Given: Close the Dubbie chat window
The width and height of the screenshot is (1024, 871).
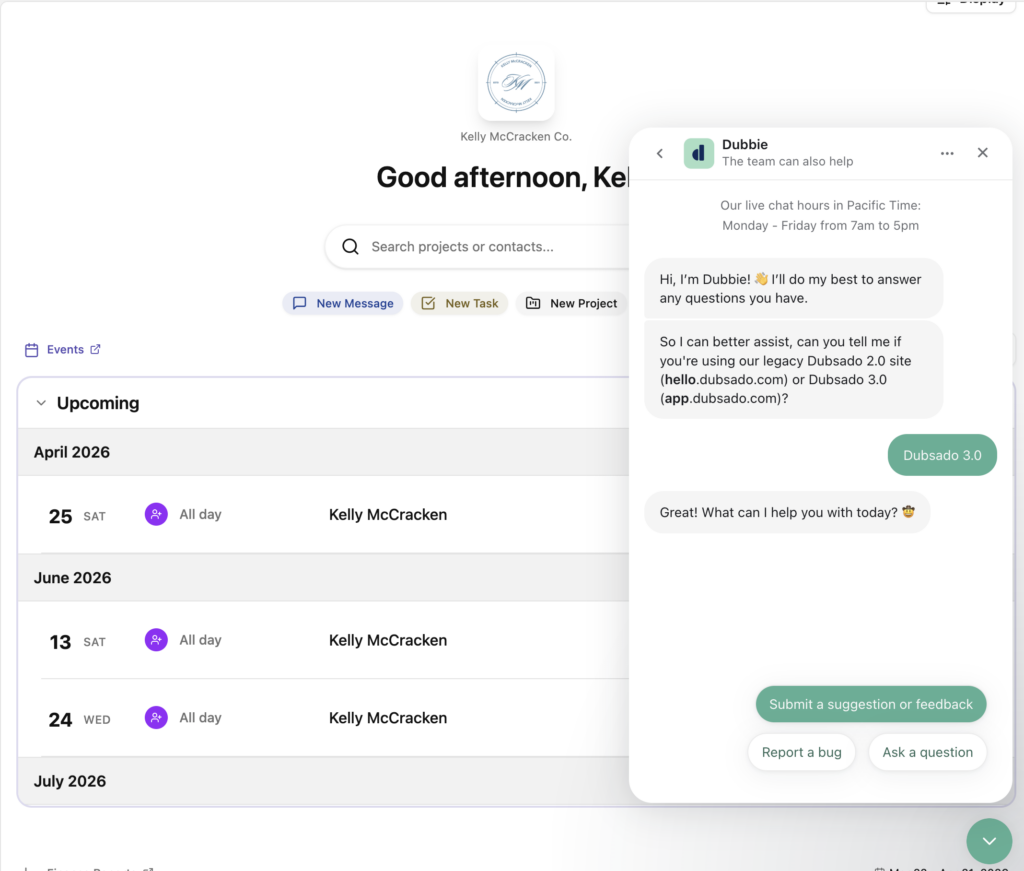Looking at the screenshot, I should (x=982, y=153).
